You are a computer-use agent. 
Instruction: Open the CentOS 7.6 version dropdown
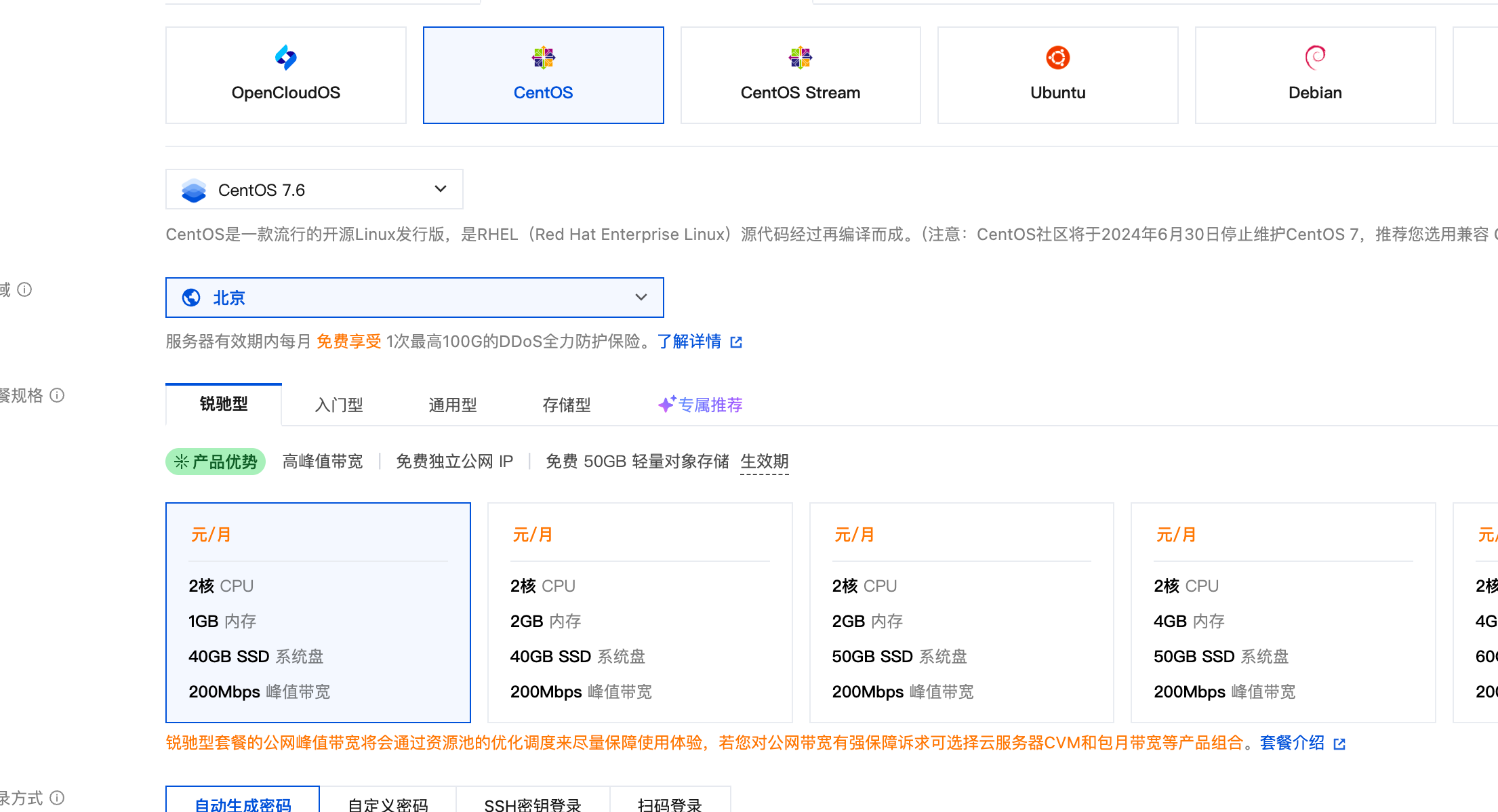[315, 189]
